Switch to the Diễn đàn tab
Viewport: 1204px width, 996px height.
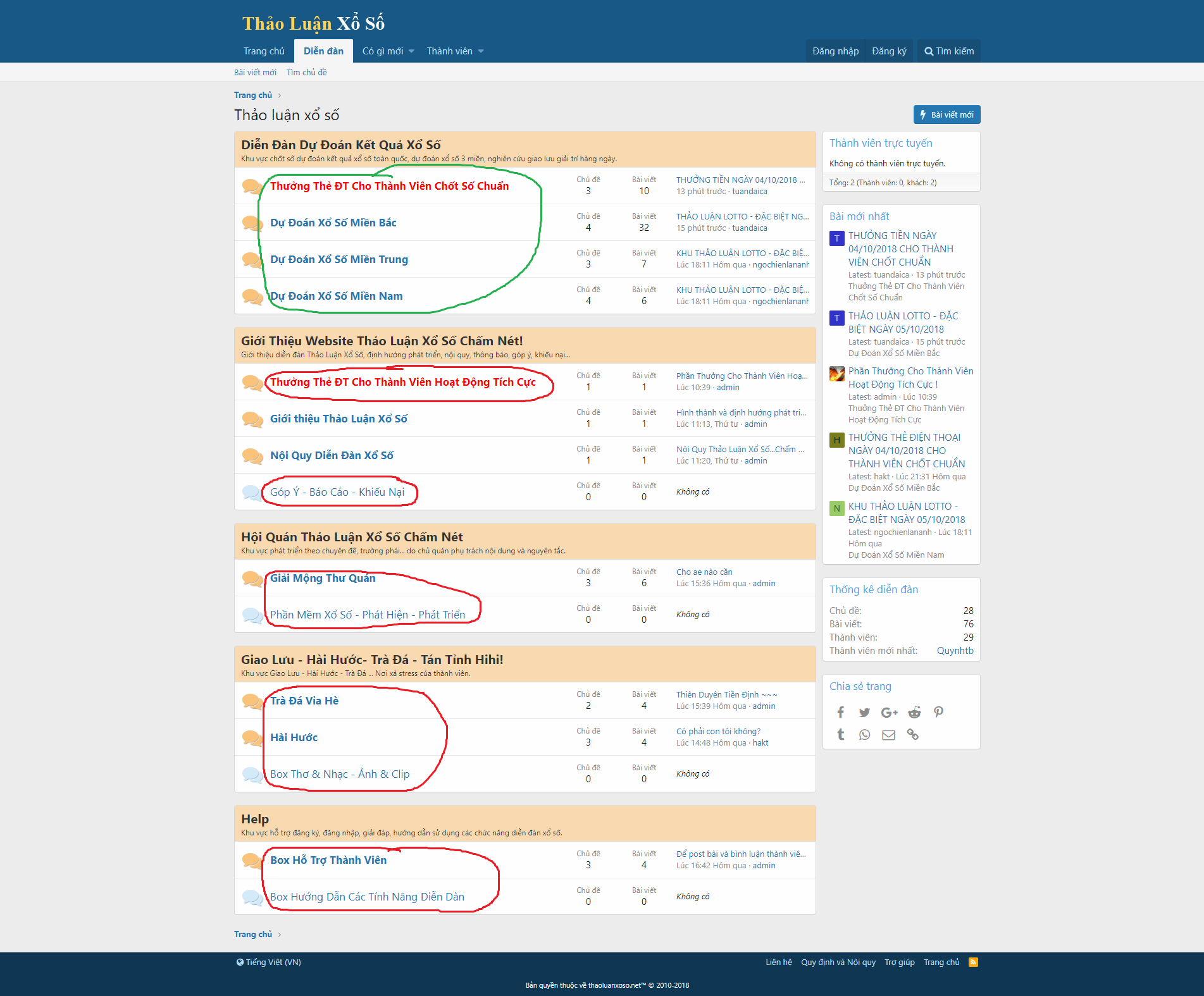click(323, 51)
